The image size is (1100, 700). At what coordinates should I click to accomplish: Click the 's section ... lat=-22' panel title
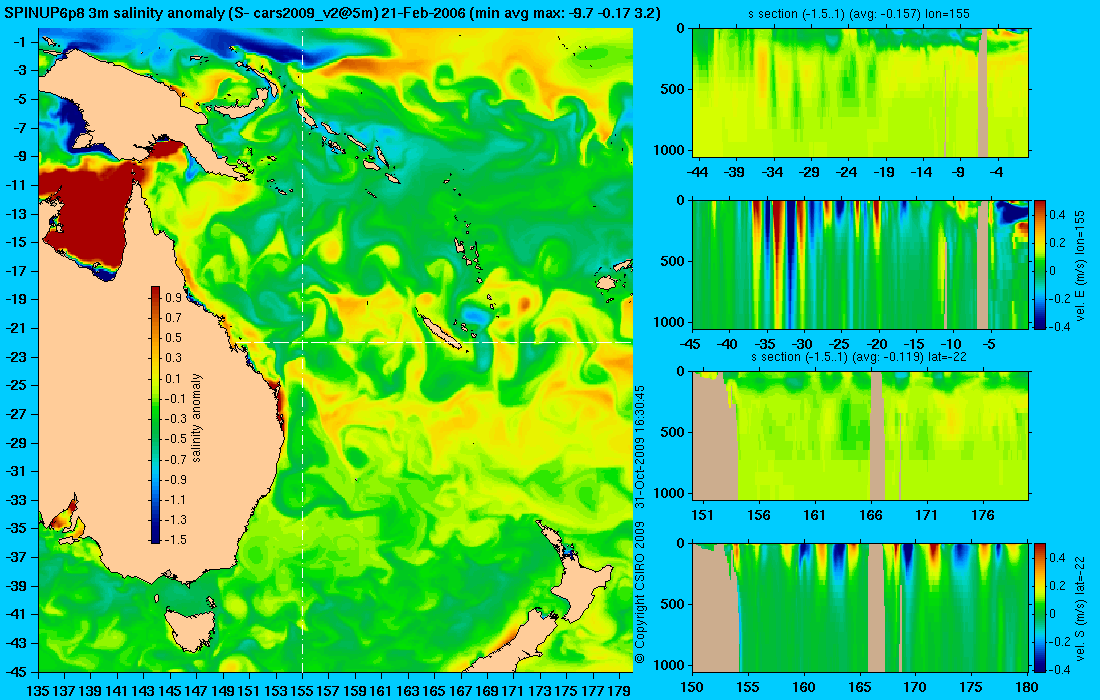point(859,357)
